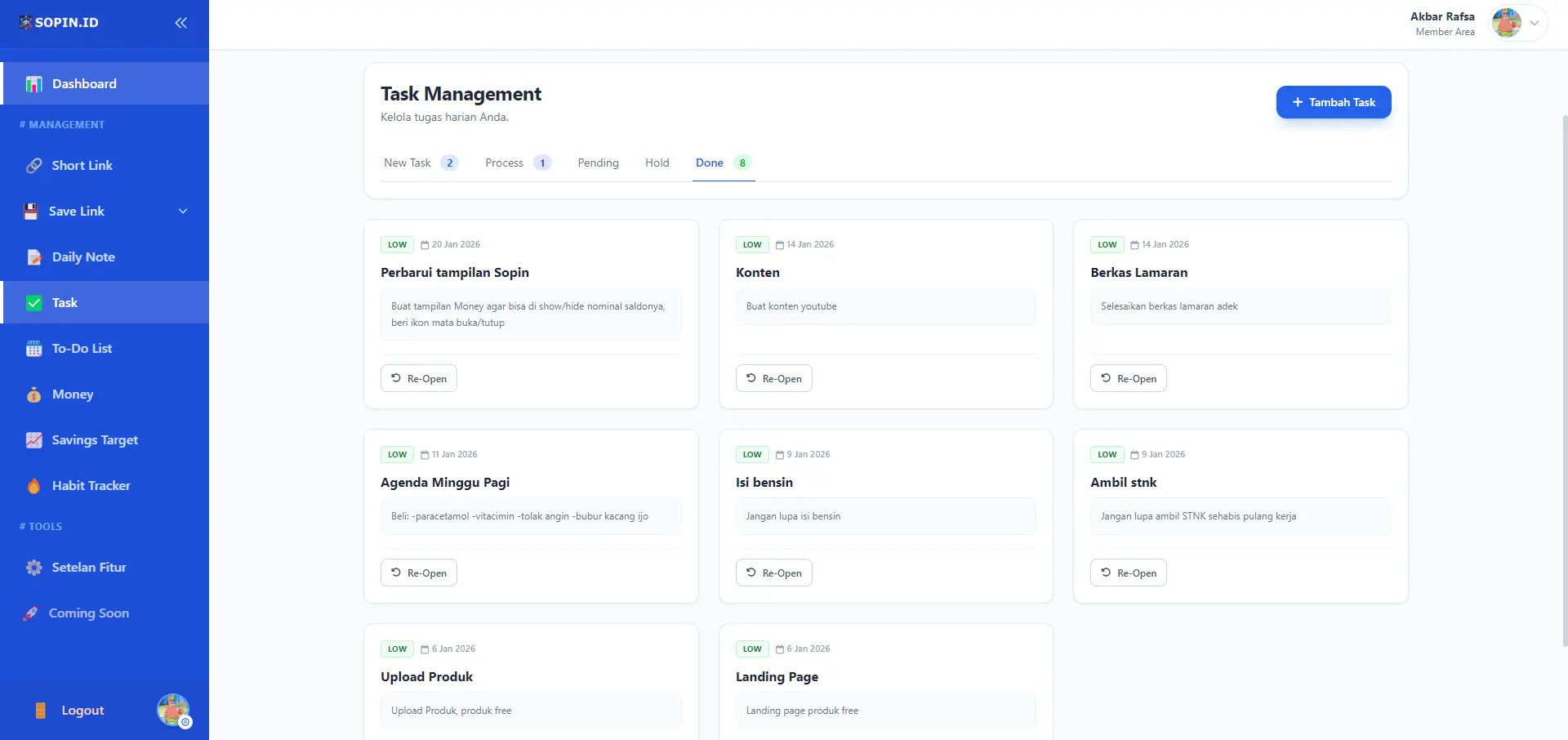This screenshot has height=740, width=1568.
Task: Click the Short Link chain icon
Action: 33,166
